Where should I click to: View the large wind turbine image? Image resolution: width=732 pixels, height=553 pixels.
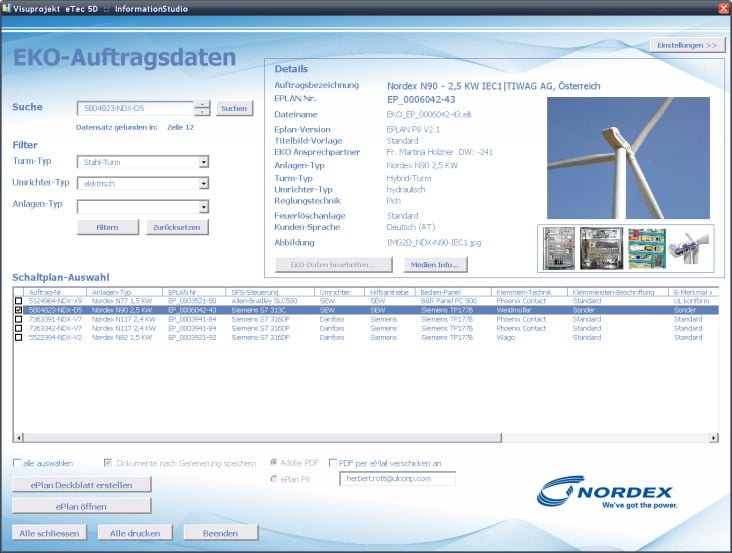point(628,158)
